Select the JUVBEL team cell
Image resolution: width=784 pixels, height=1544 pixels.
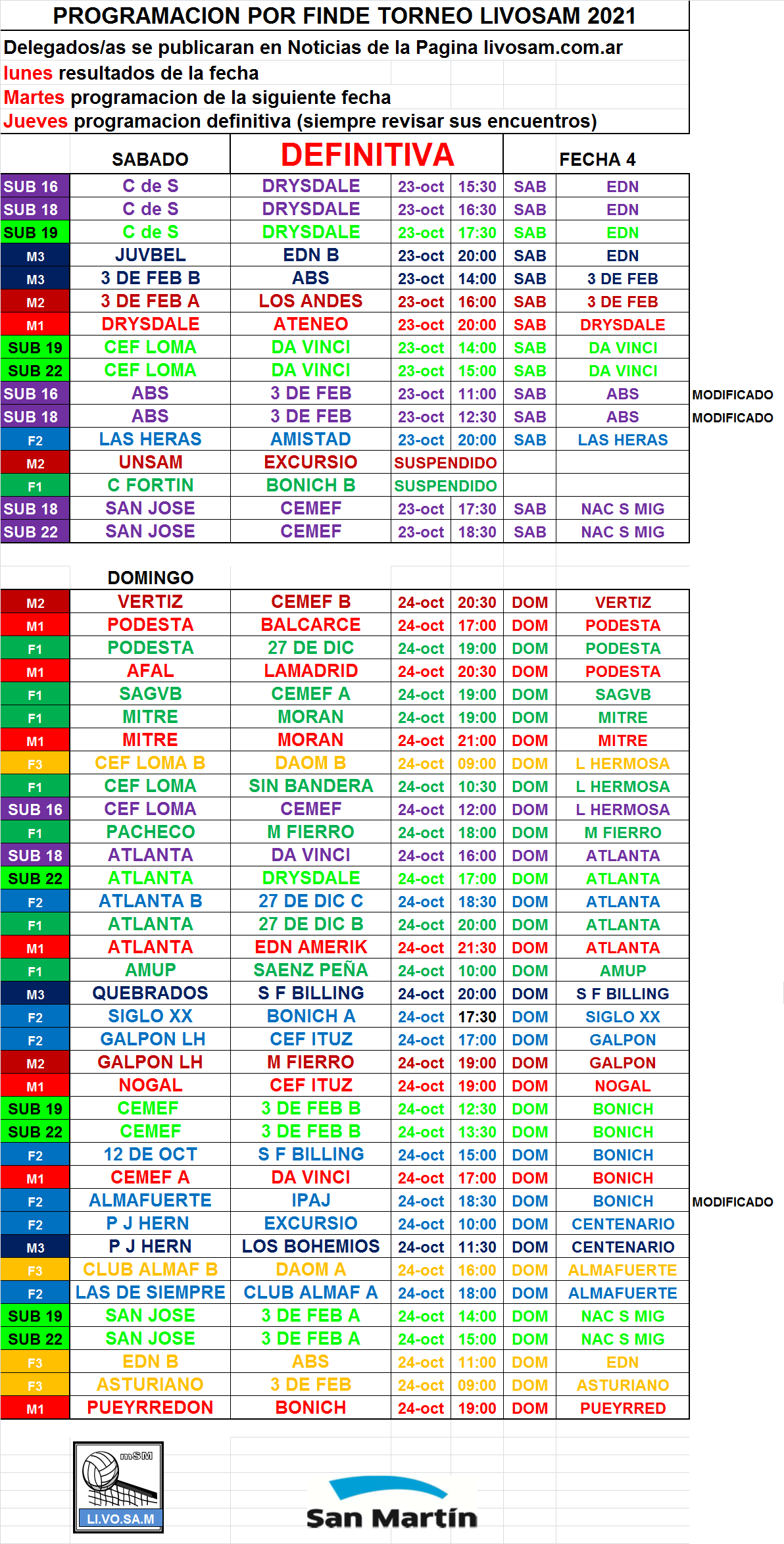coord(150,255)
